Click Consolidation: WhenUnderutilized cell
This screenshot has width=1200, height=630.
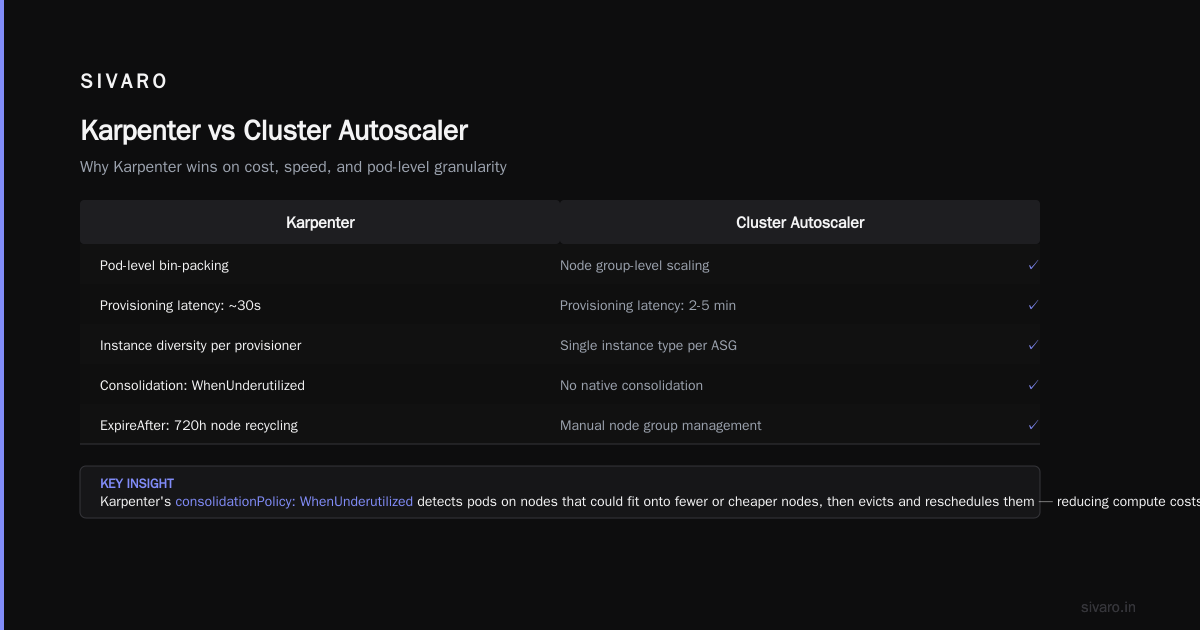pos(202,385)
